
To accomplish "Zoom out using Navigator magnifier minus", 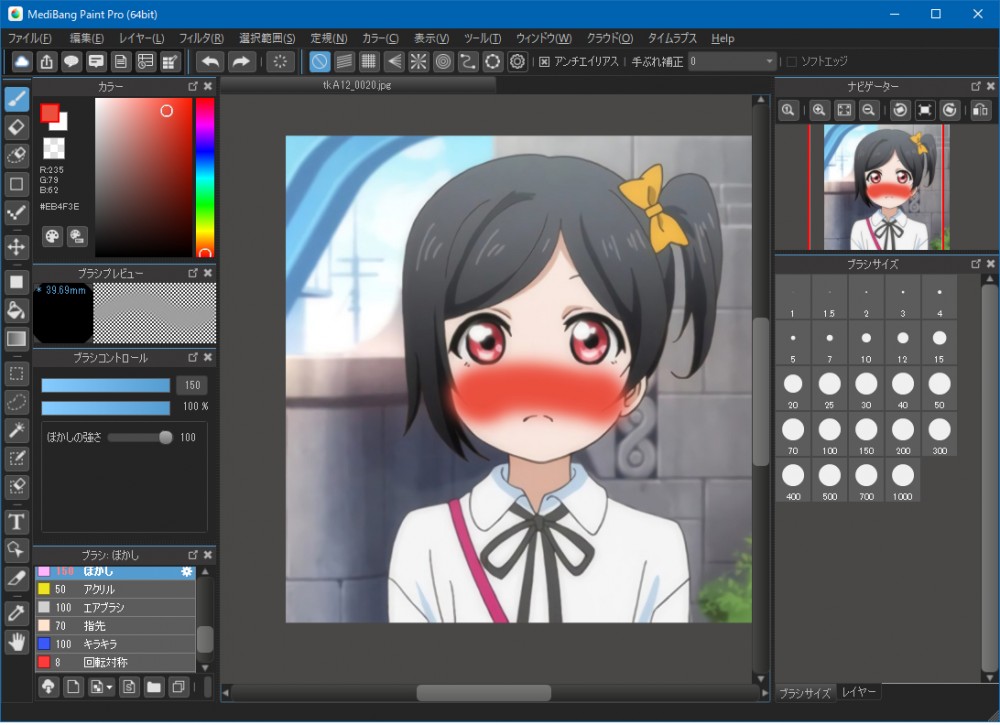I will pos(869,110).
